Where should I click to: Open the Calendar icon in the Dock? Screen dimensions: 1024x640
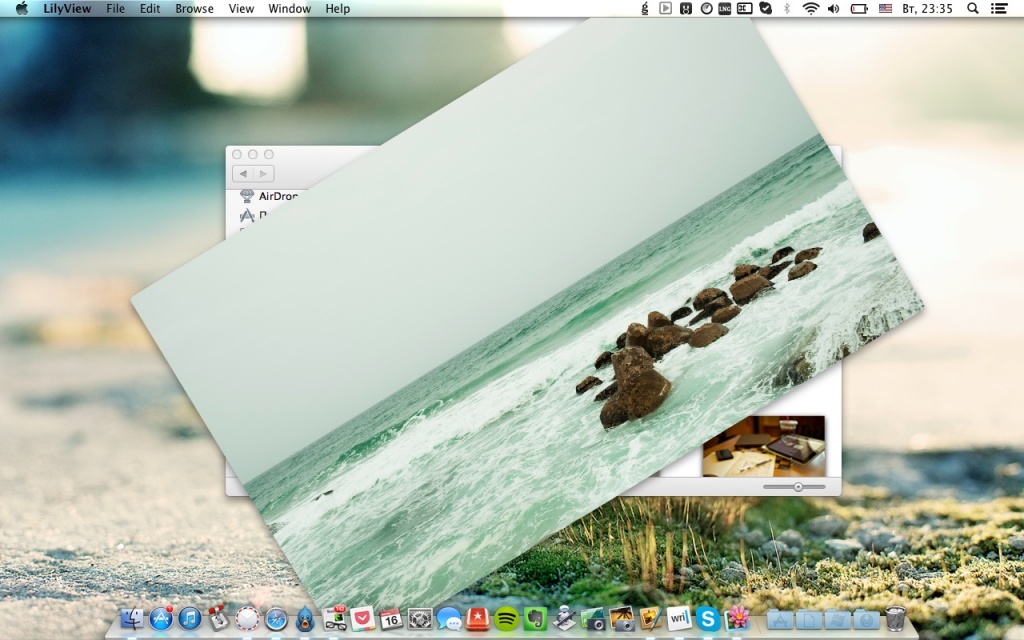click(391, 619)
